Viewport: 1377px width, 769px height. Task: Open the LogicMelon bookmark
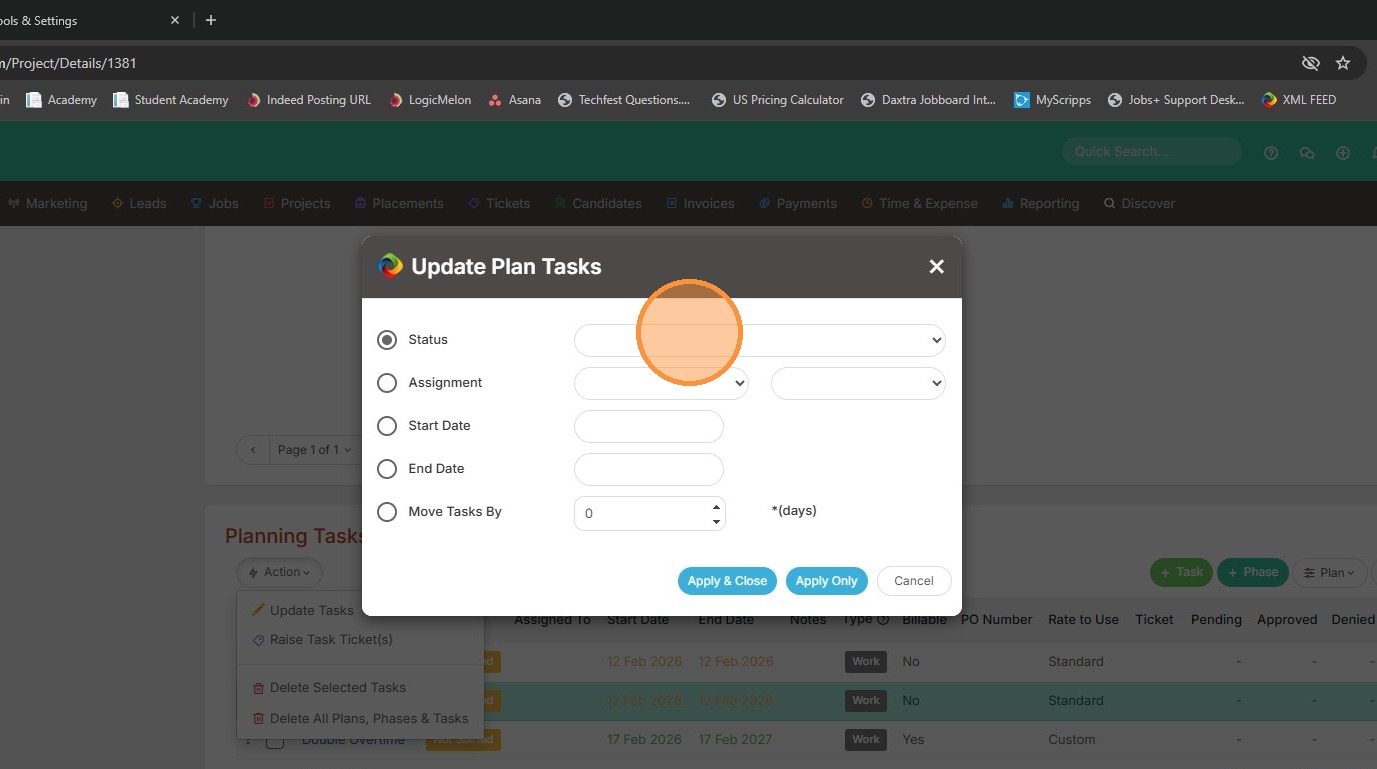pyautogui.click(x=429, y=100)
